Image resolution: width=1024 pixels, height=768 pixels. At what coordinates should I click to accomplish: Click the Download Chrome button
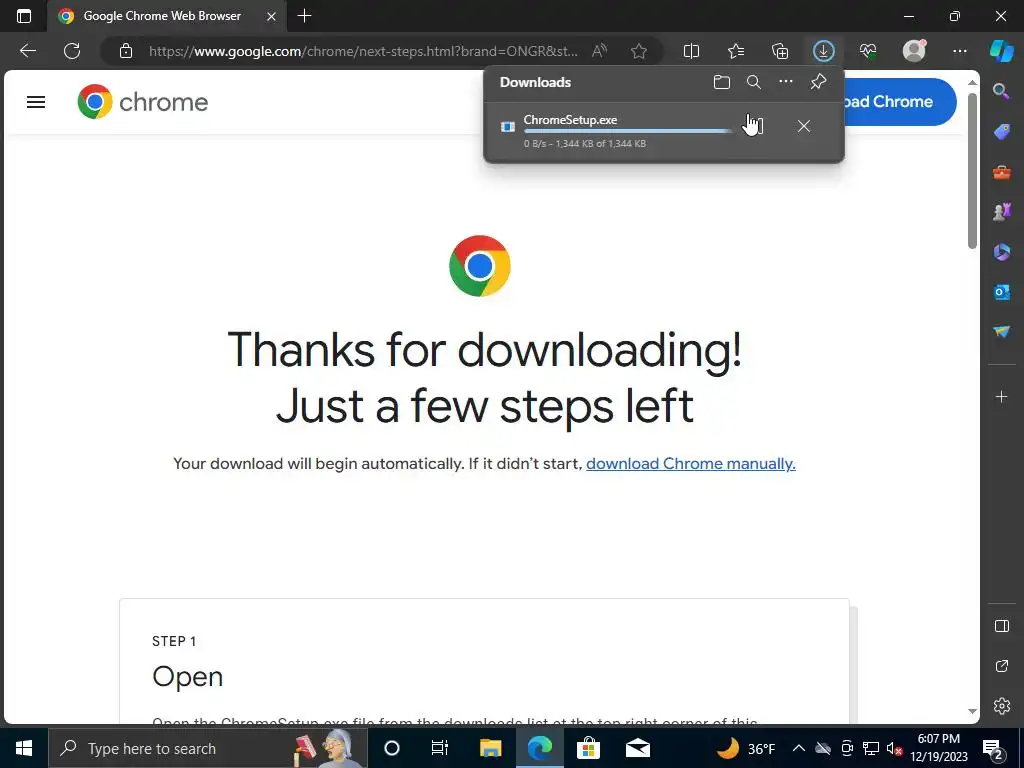(899, 102)
